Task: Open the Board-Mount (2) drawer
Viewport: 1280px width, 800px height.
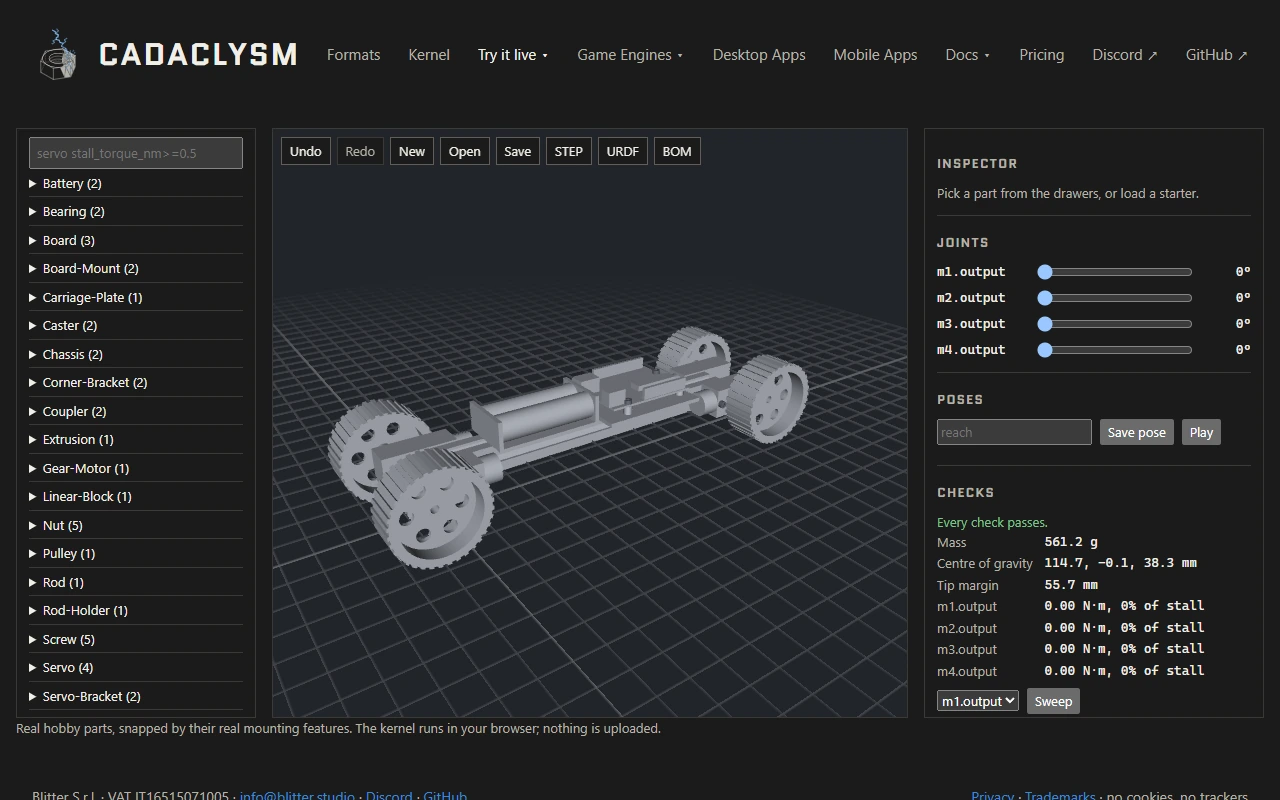Action: click(x=136, y=269)
